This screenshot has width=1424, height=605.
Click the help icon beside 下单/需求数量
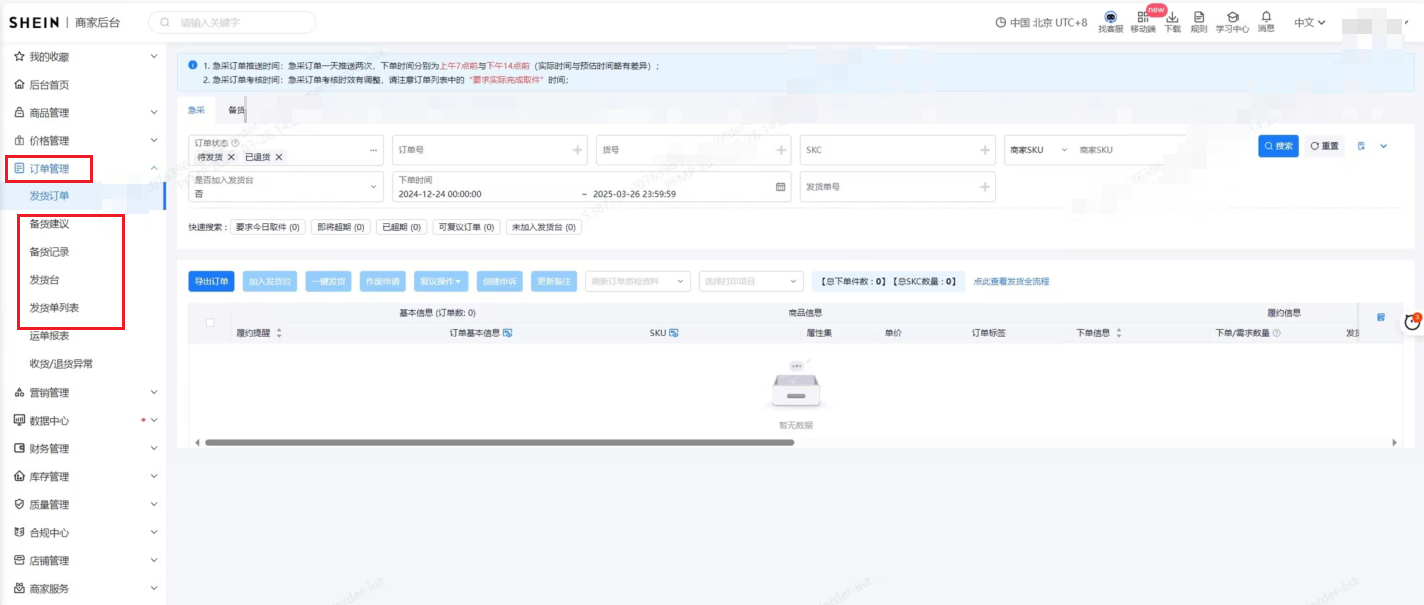point(1277,333)
